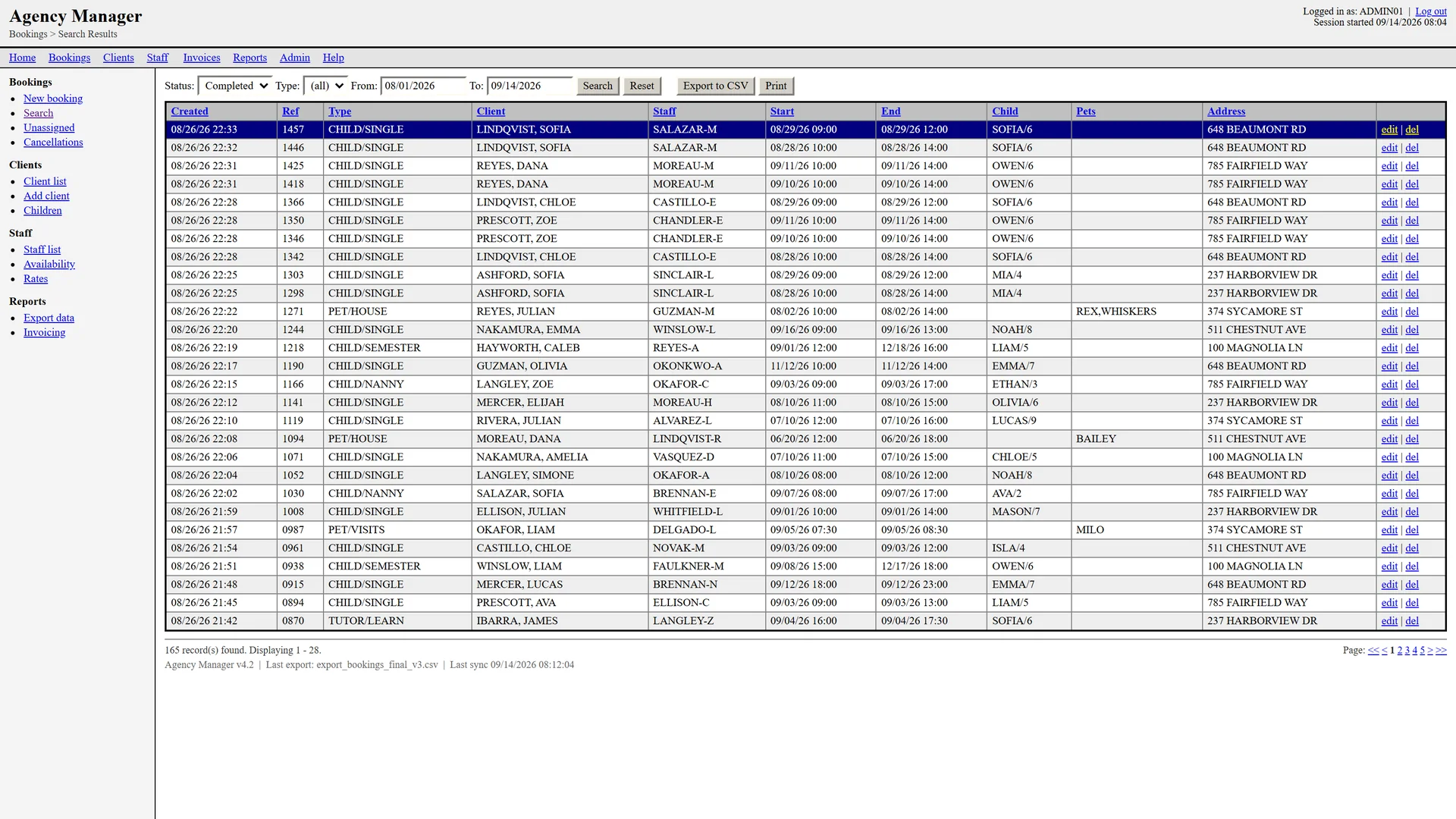Image resolution: width=1456 pixels, height=819 pixels.
Task: Open the Bookings menu item
Action: point(69,58)
